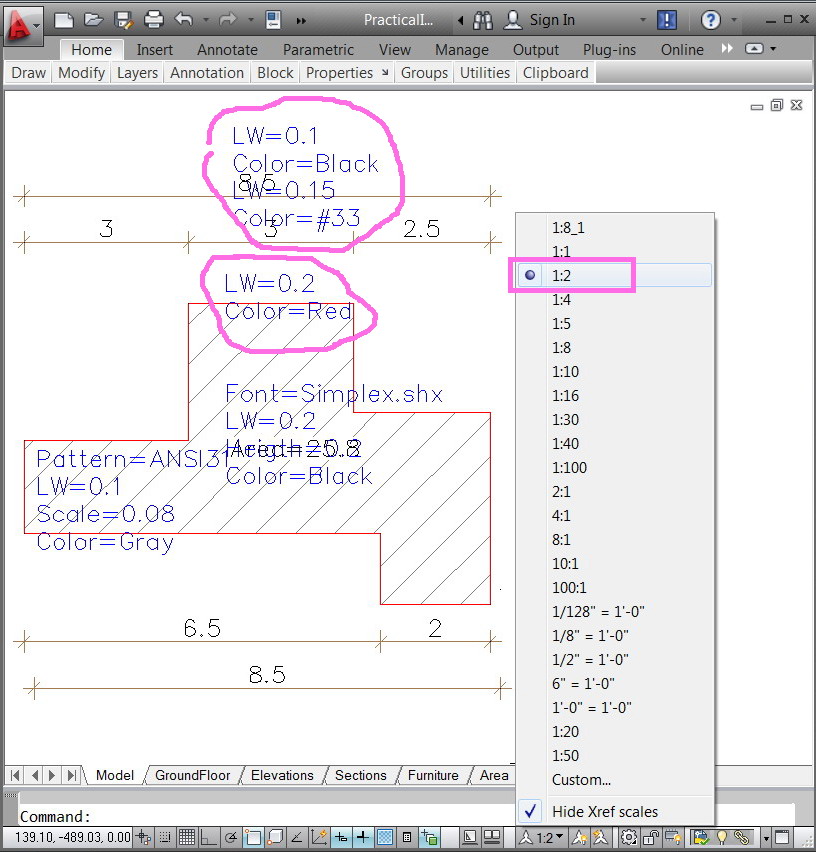The height and width of the screenshot is (852, 816).
Task: Click the Clean Screen status icon
Action: click(x=782, y=837)
